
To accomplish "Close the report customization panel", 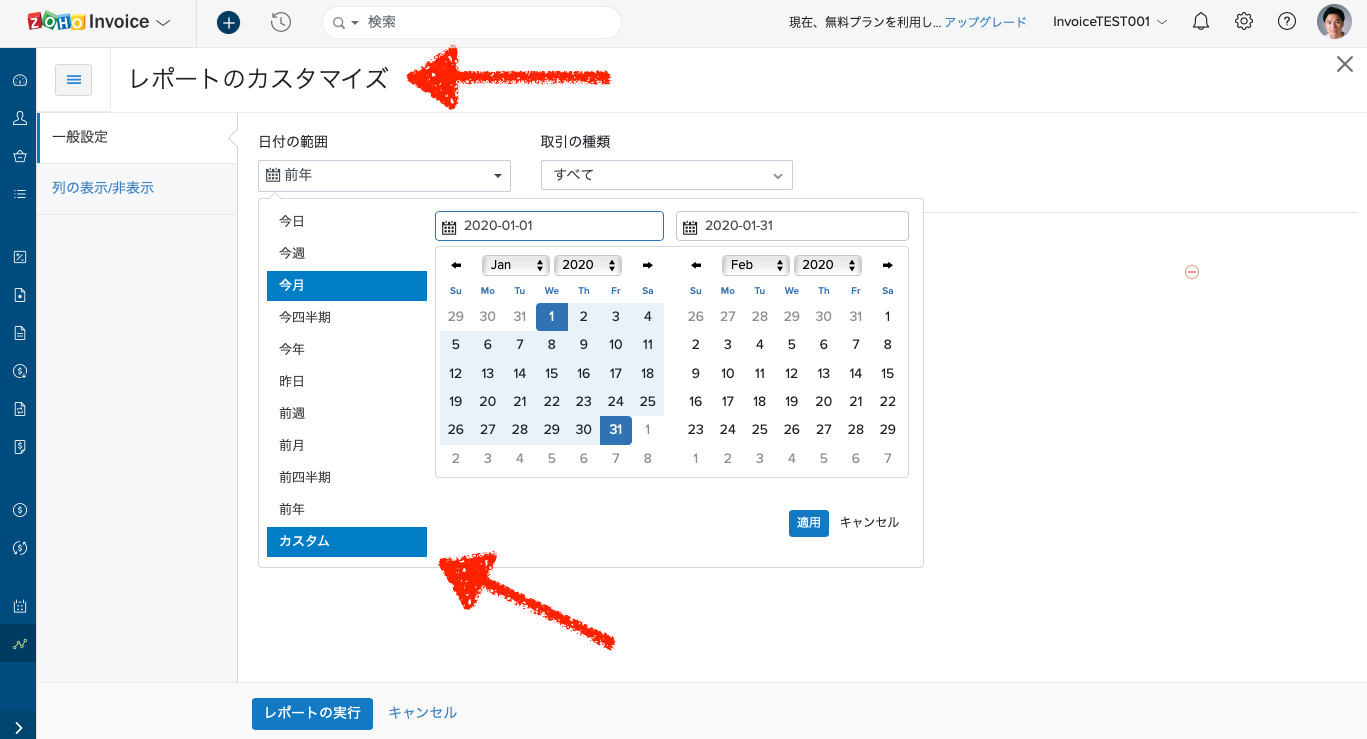I will pyautogui.click(x=1345, y=65).
